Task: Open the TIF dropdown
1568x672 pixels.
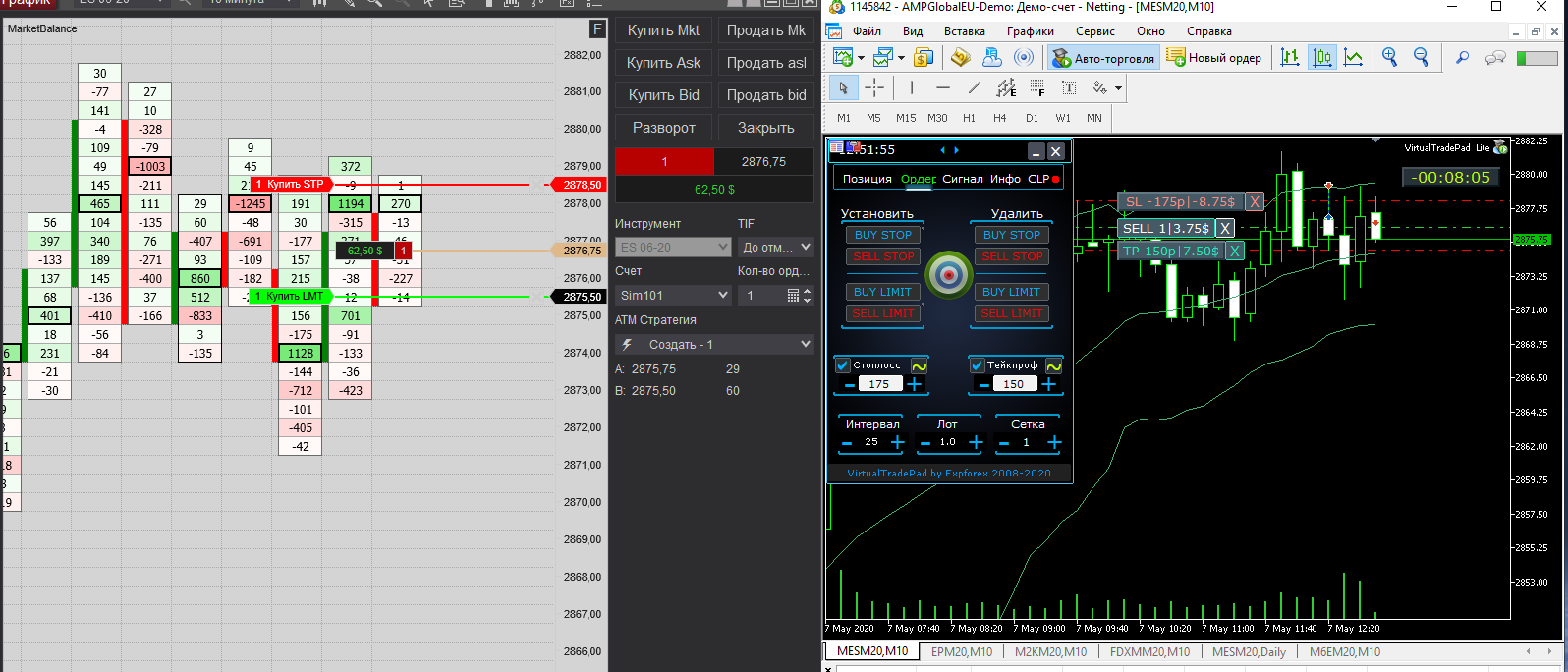Action: [x=776, y=248]
